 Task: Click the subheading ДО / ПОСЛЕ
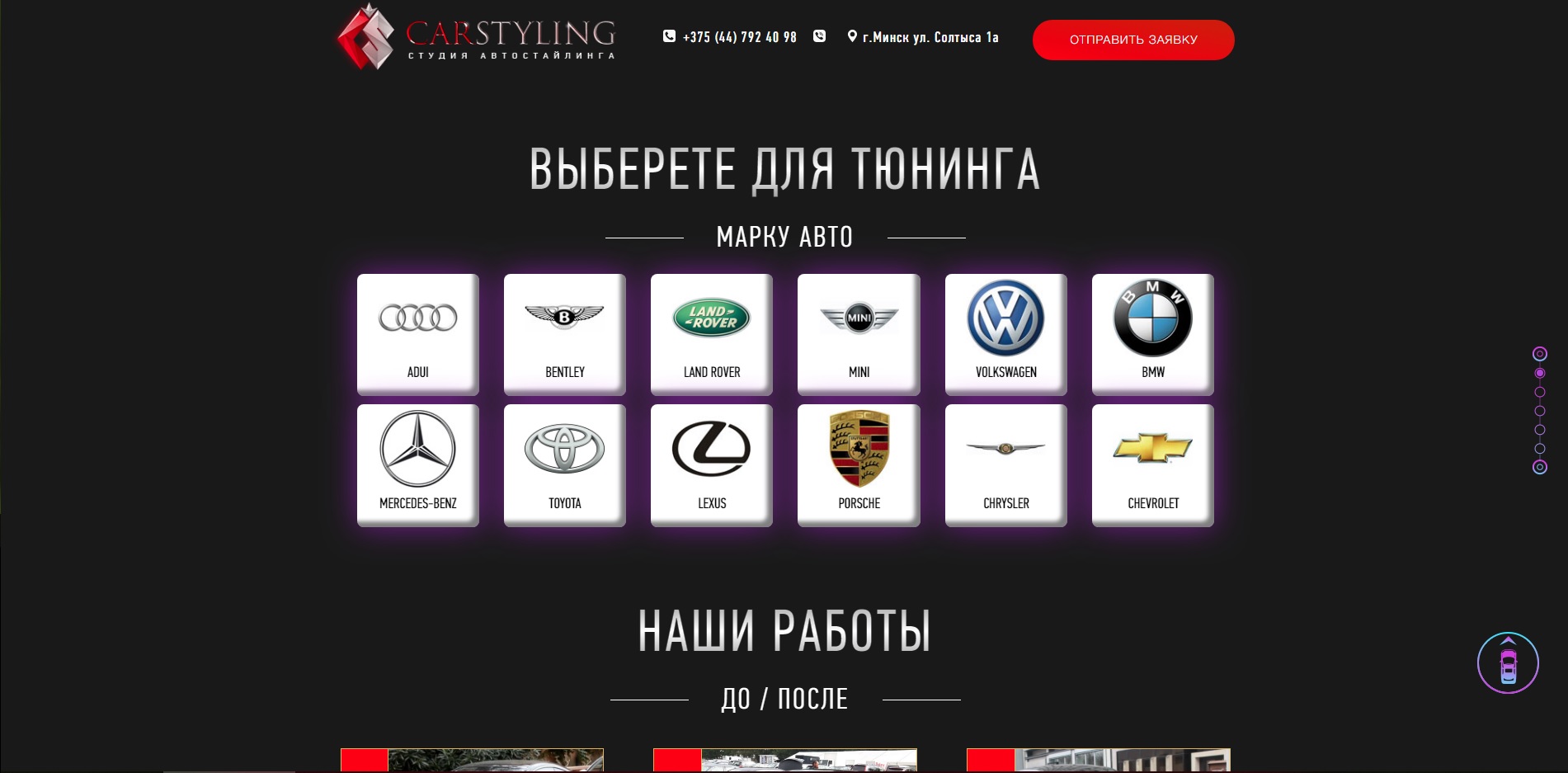click(x=784, y=699)
